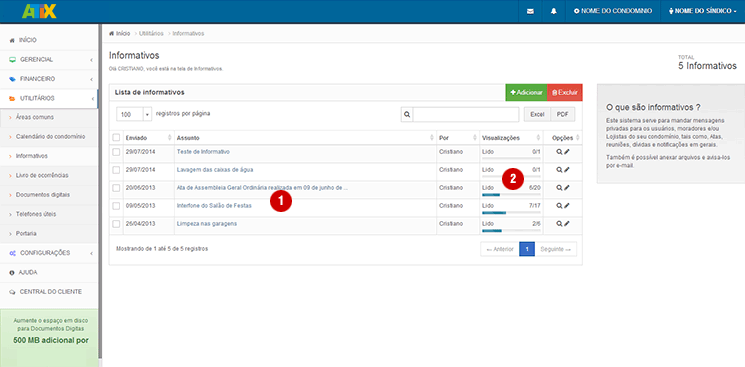Sort table by Enviado column
This screenshot has height=367, width=745.
tap(149, 138)
